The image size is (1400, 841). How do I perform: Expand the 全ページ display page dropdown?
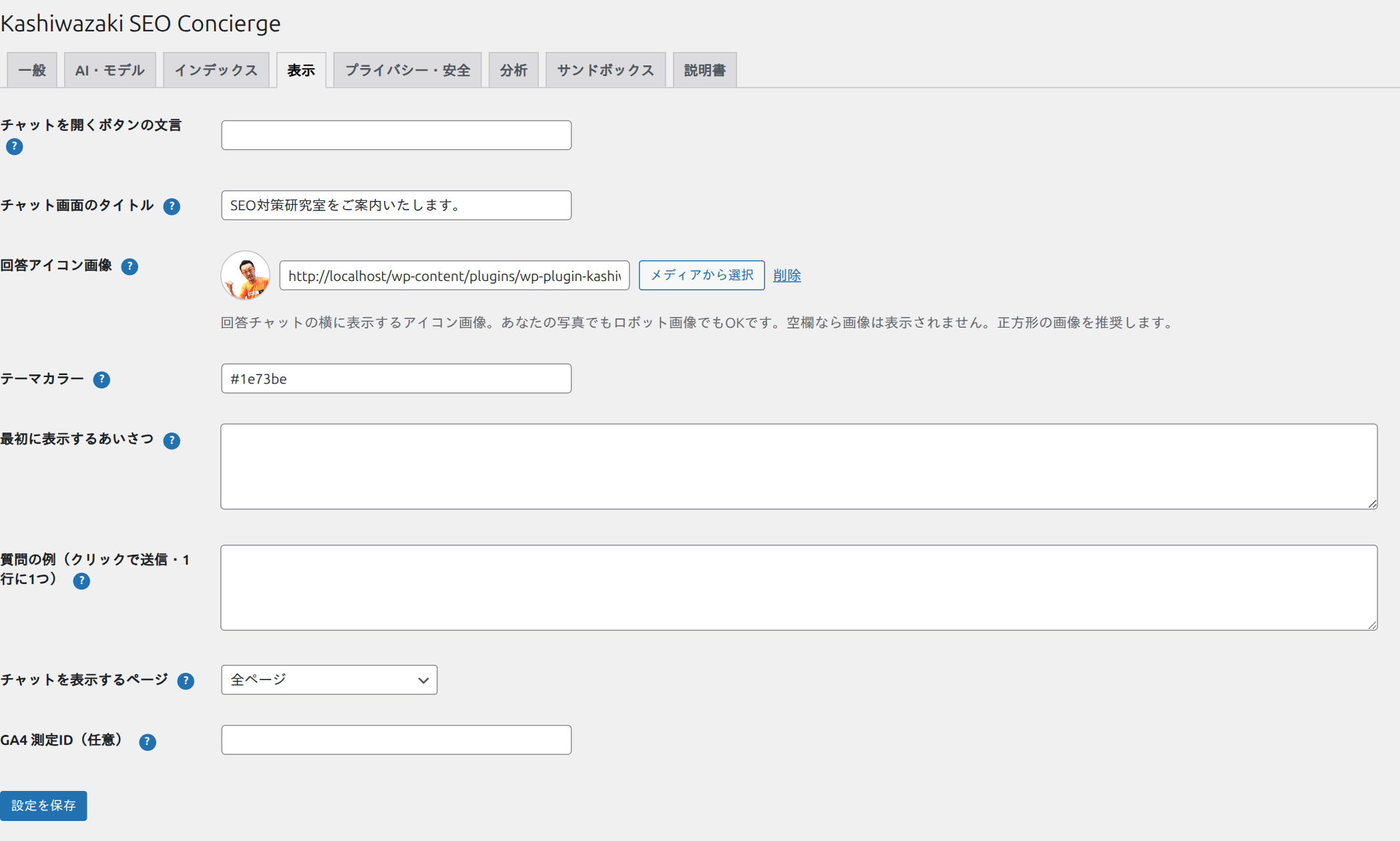329,679
